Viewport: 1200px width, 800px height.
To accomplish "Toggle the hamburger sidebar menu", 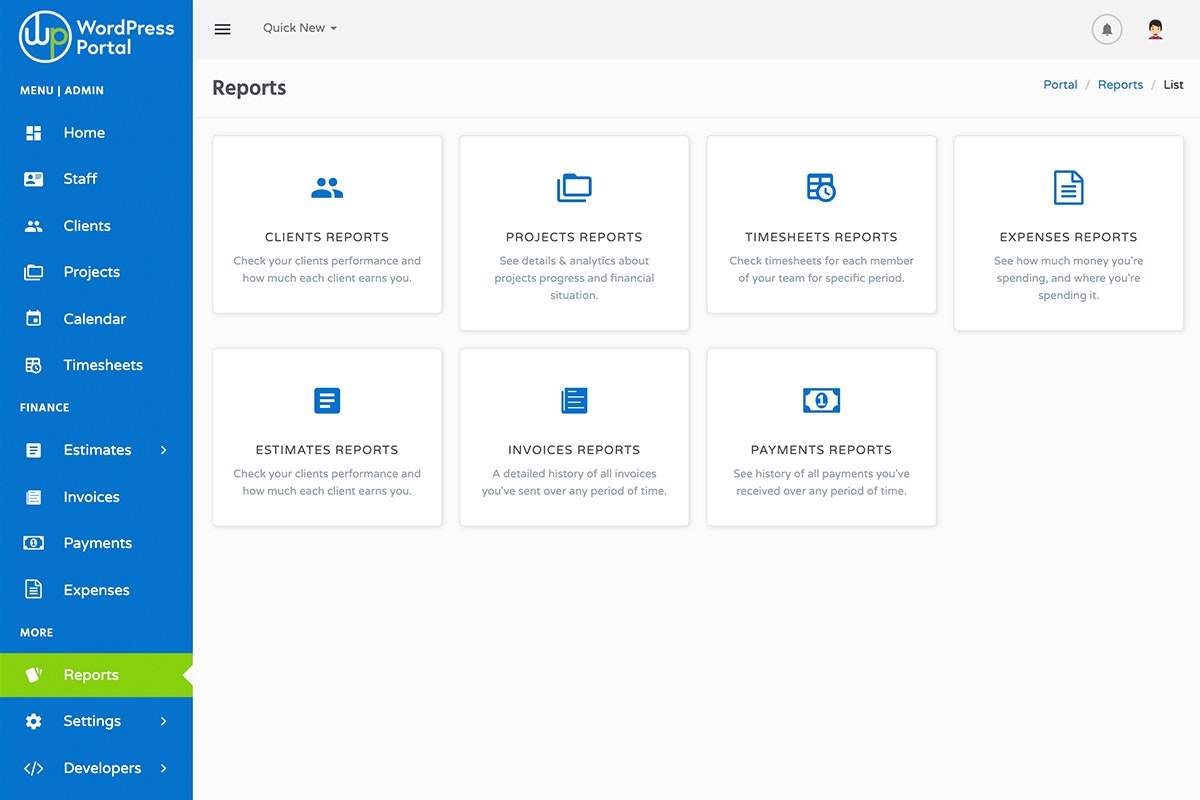I will [222, 29].
